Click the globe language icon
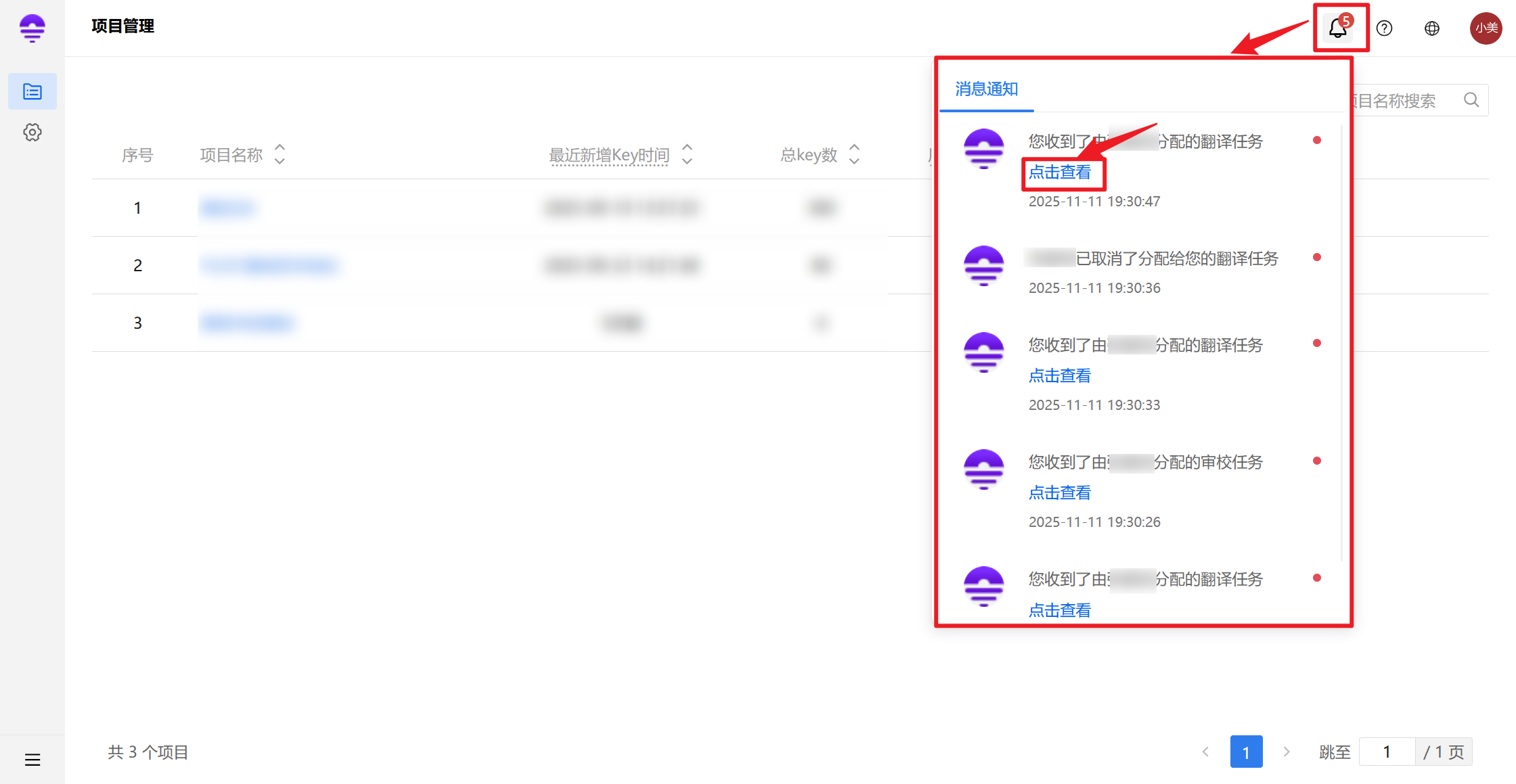This screenshot has height=784, width=1516. pos(1432,28)
